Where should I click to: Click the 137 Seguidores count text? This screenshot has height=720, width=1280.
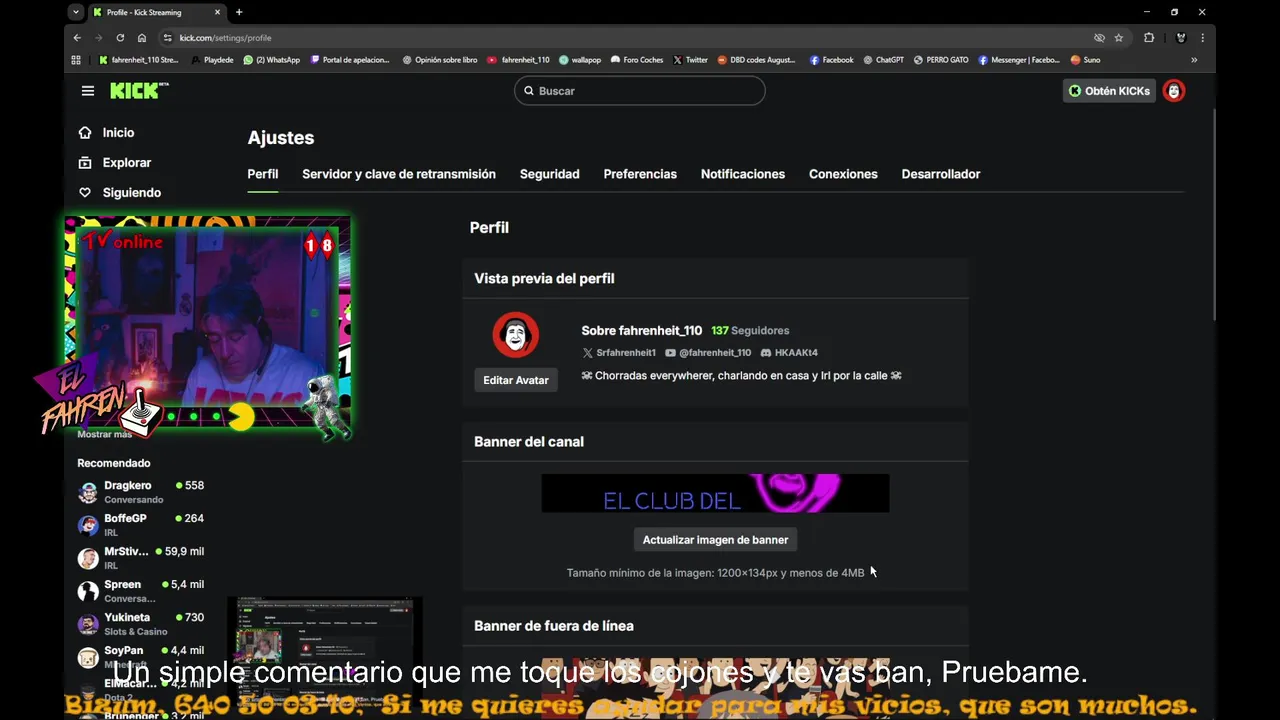(x=750, y=331)
